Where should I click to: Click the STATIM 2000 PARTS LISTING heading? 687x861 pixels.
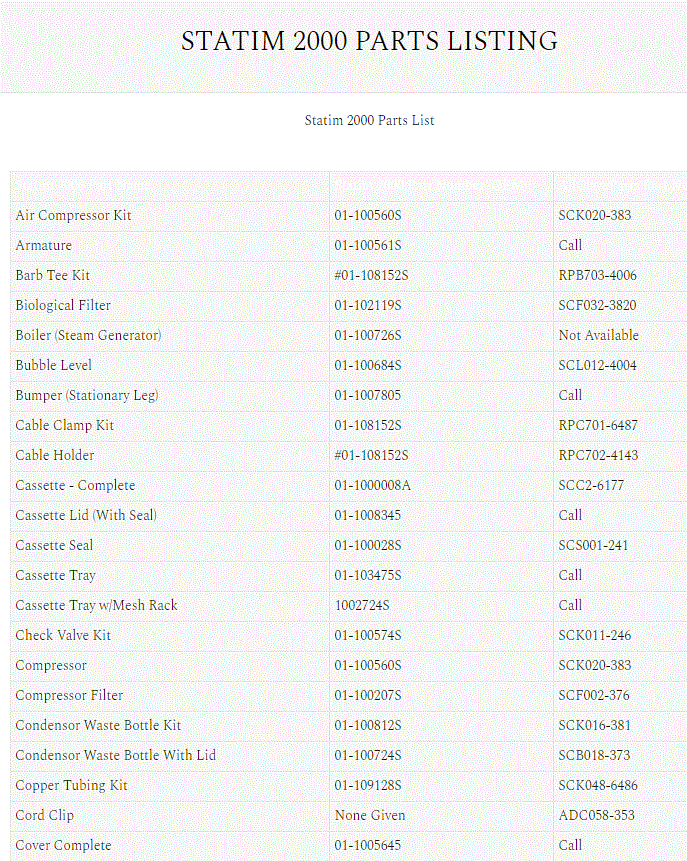pos(369,41)
